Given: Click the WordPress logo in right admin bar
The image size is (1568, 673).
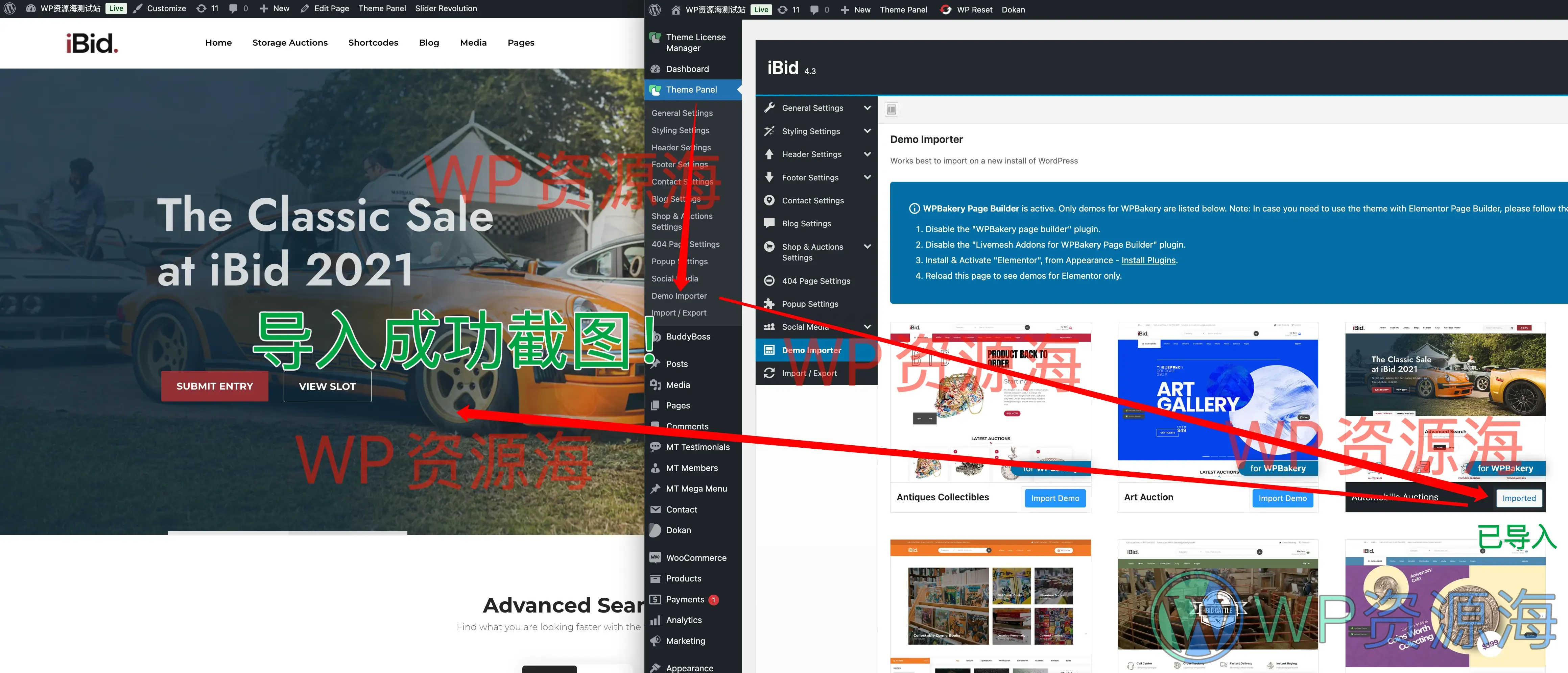Looking at the screenshot, I should pyautogui.click(x=655, y=10).
